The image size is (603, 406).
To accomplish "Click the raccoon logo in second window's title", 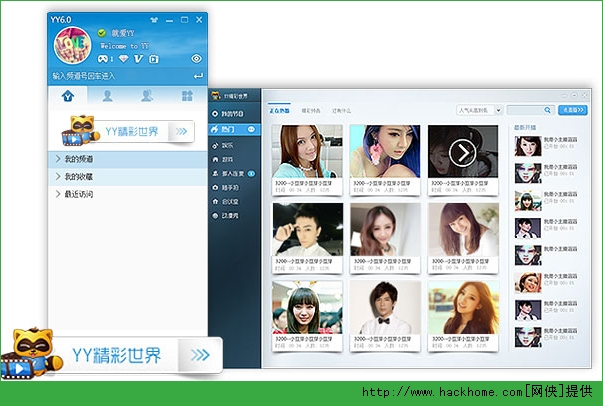I will pyautogui.click(x=217, y=96).
